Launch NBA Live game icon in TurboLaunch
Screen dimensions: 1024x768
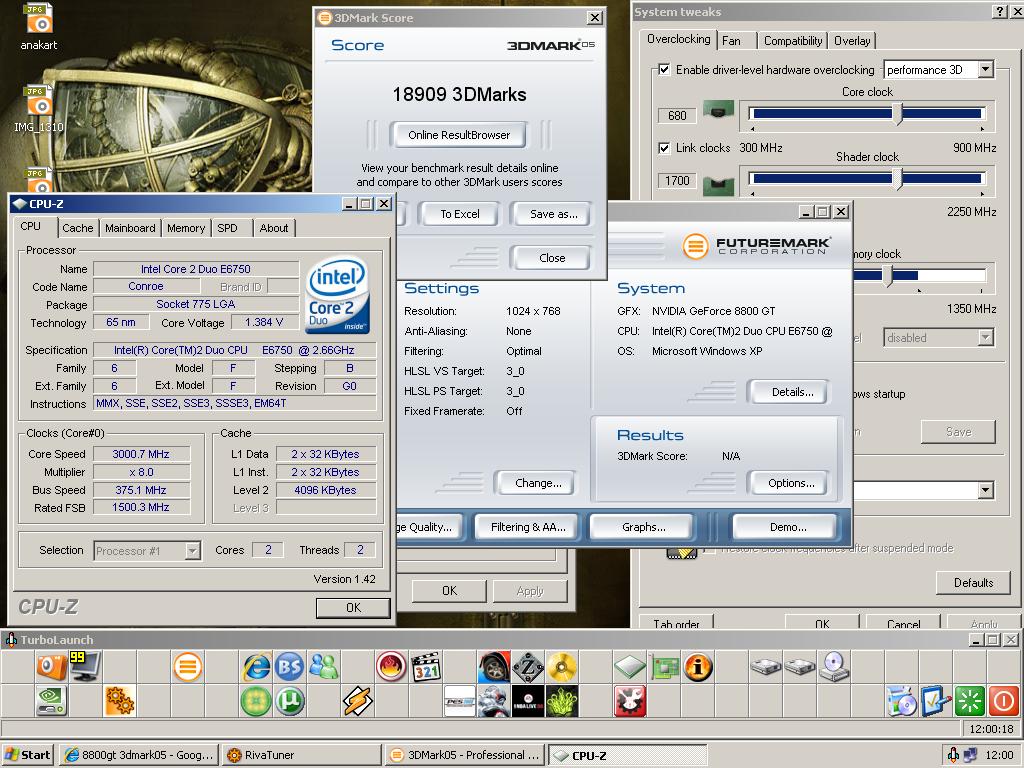[528, 701]
